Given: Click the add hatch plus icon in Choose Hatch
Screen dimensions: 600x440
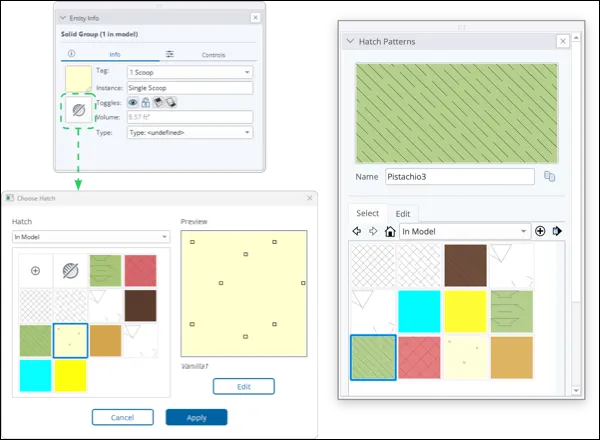Looking at the screenshot, I should coord(35,271).
